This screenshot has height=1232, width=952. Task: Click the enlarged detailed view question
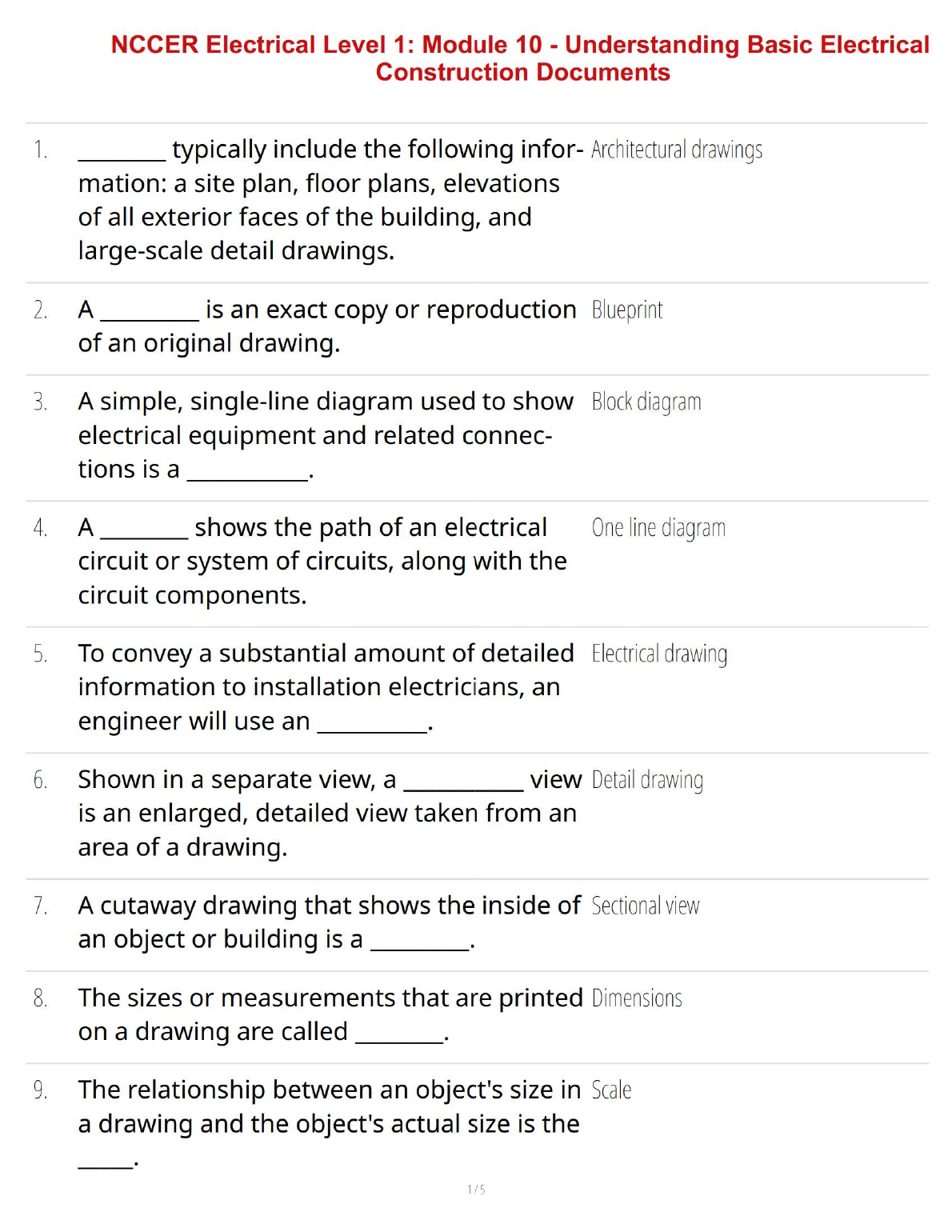pos(328,813)
